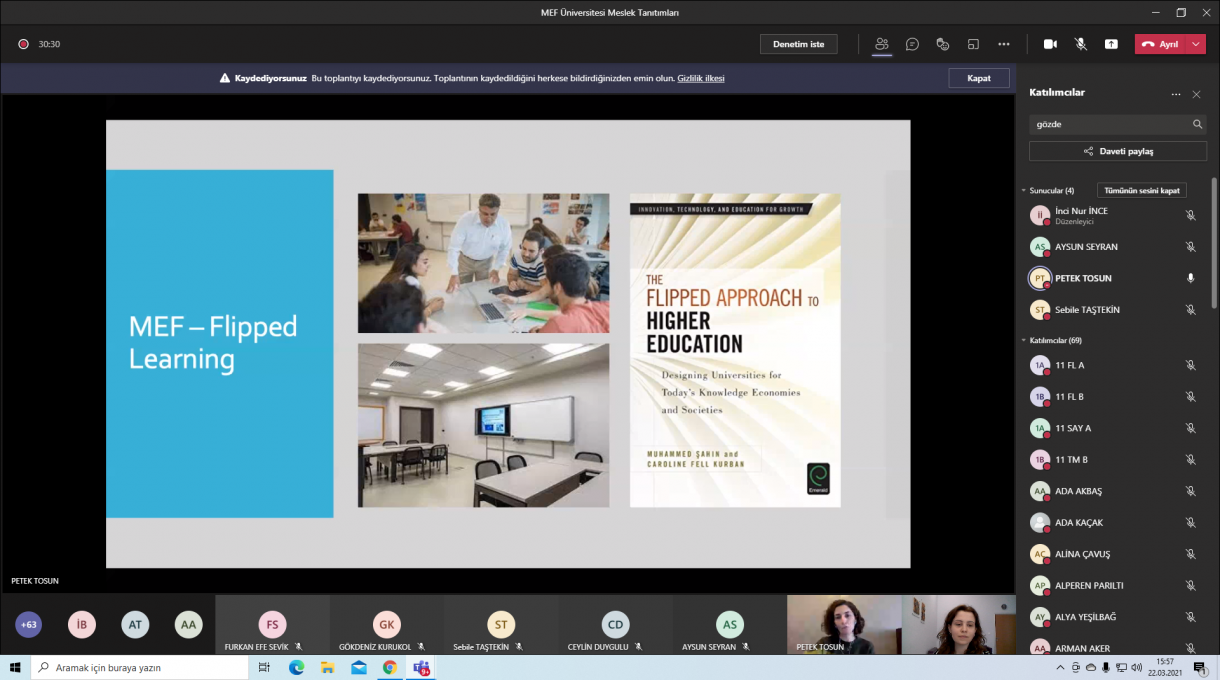This screenshot has height=680, width=1220.
Task: Open breakout rooms icon in toolbar
Action: (973, 44)
